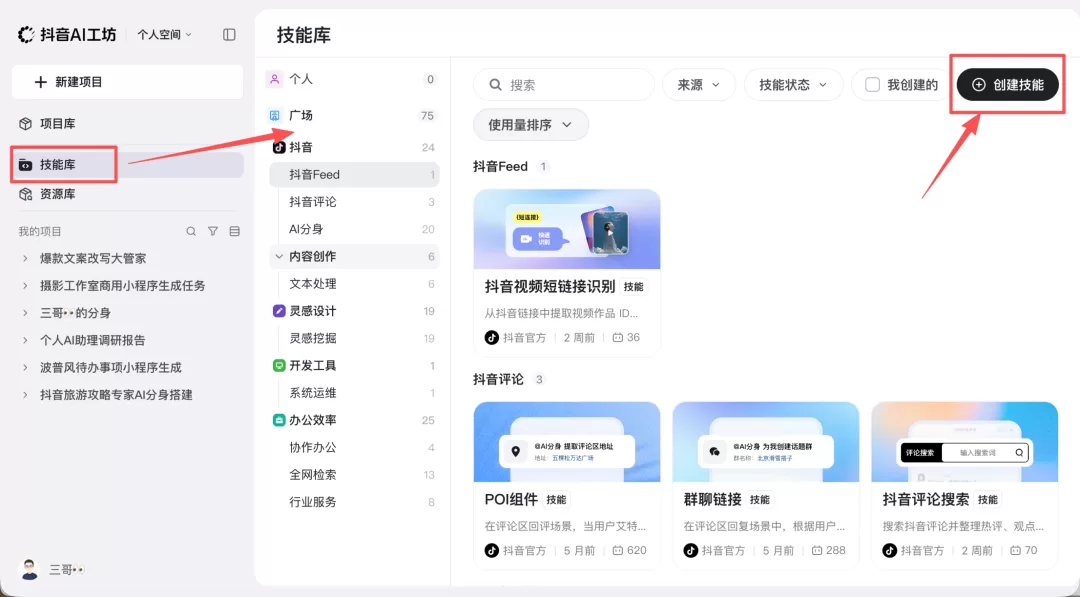This screenshot has height=597, width=1080.
Task: Click the usage count icon showing 620
Action: pos(618,550)
